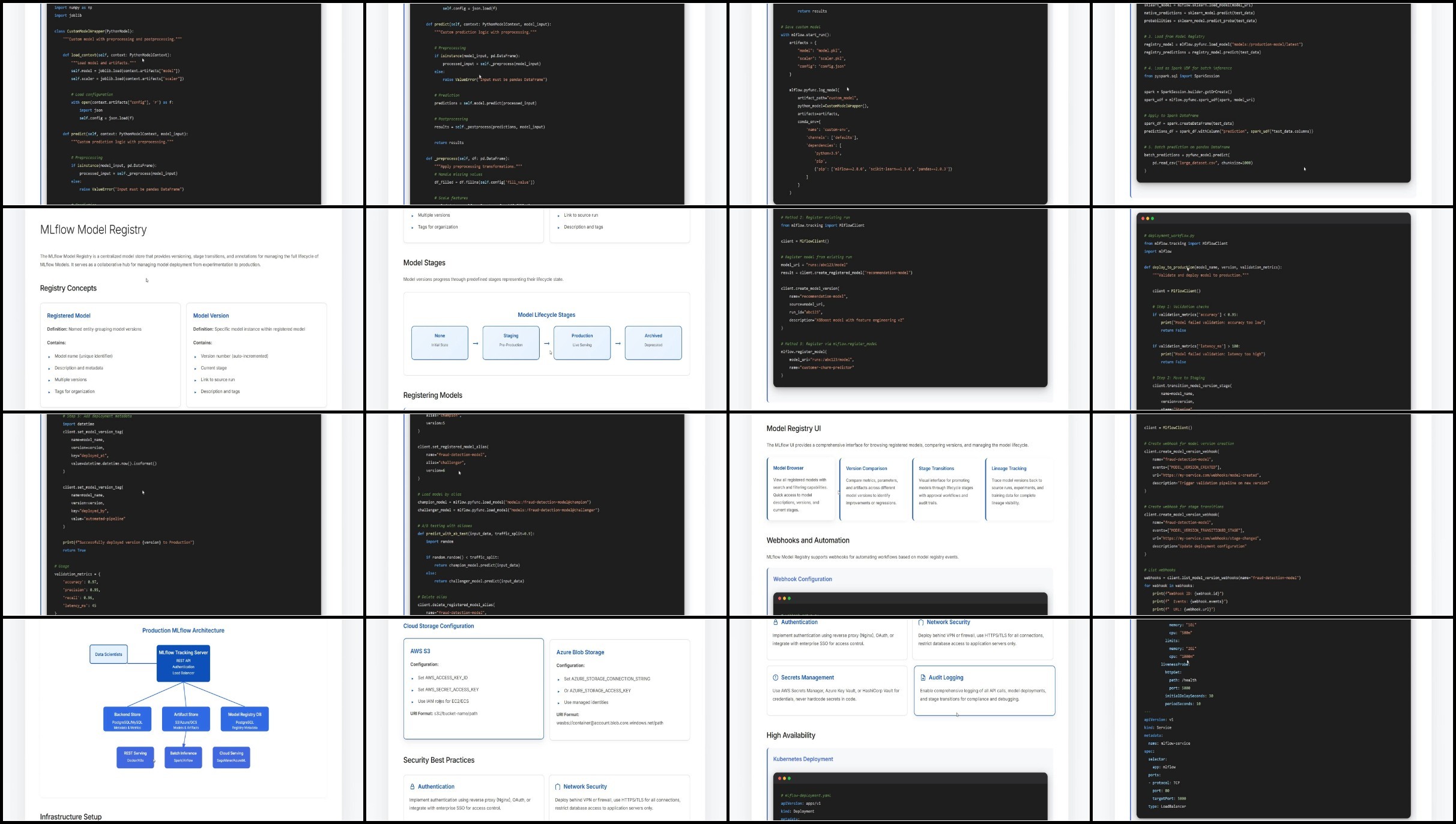Click 'Use IAM roles for EC2/ECS' item
The image size is (1456, 824).
click(443, 702)
